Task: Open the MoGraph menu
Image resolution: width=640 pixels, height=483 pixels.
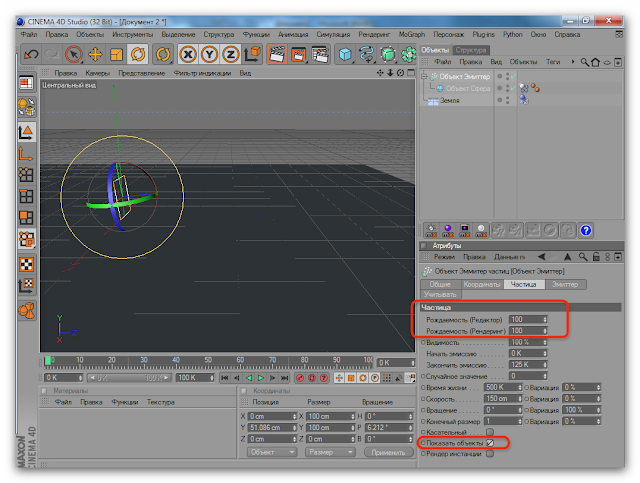Action: pos(412,35)
